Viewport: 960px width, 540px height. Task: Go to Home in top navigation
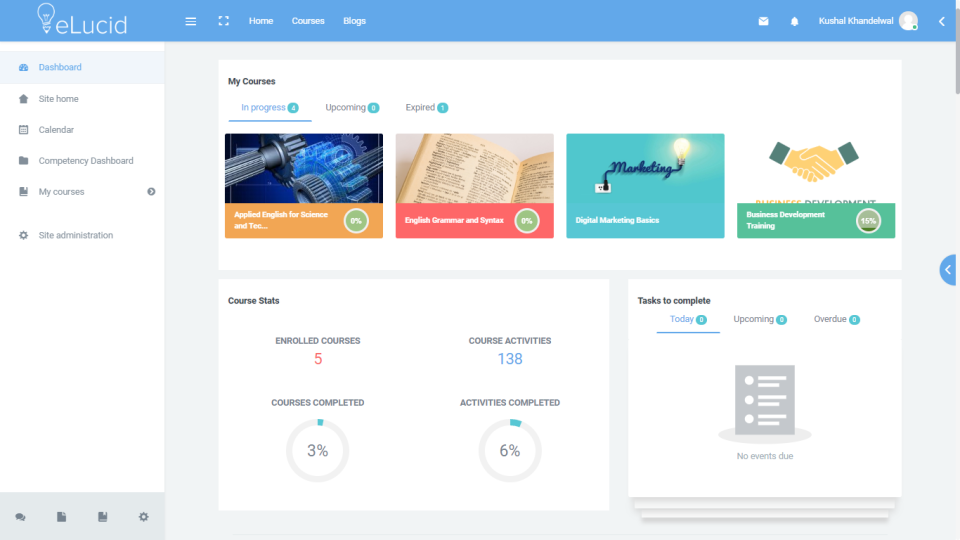(261, 21)
